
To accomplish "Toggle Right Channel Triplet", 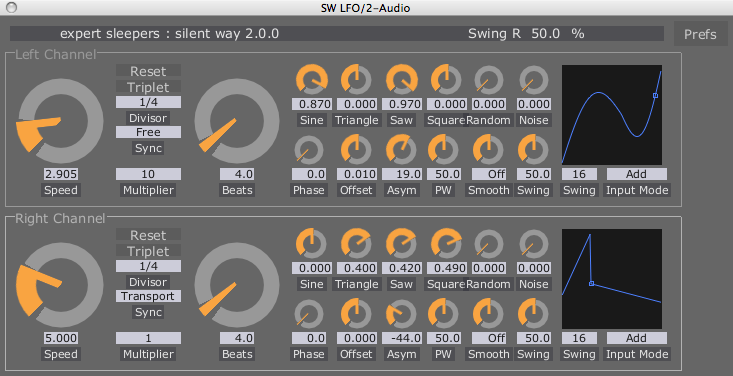I will pos(148,251).
